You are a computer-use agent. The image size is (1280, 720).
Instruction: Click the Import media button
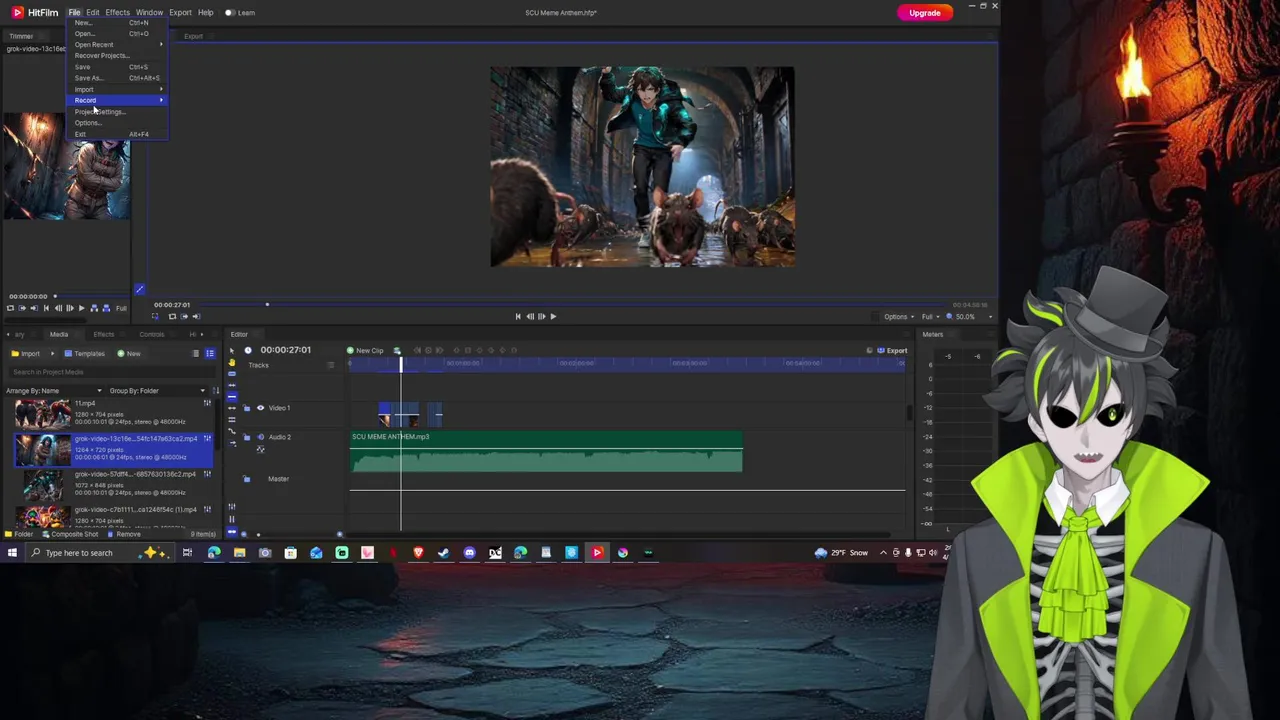[x=25, y=354]
